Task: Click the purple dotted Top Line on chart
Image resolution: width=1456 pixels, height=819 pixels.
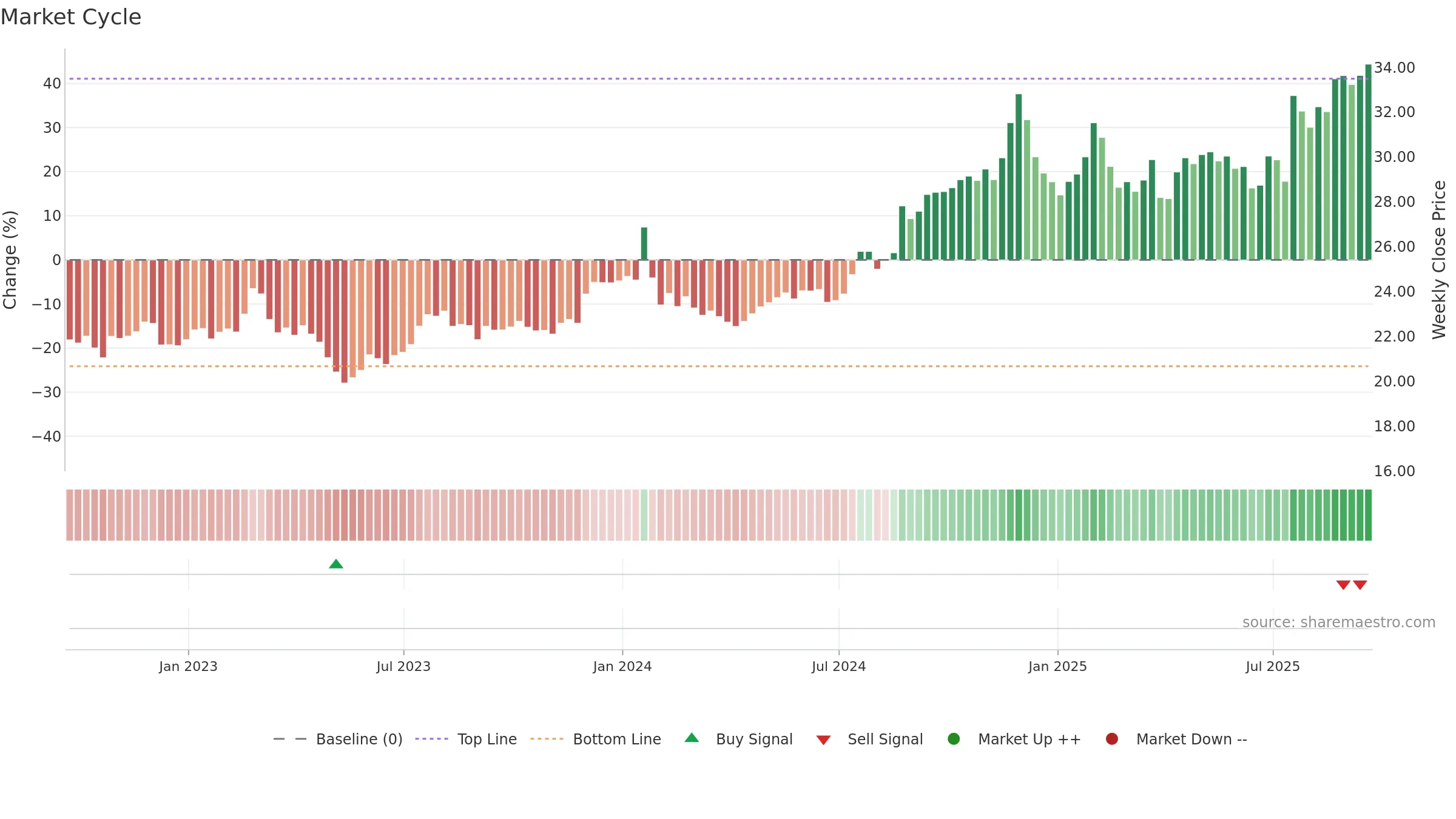Action: (x=719, y=79)
